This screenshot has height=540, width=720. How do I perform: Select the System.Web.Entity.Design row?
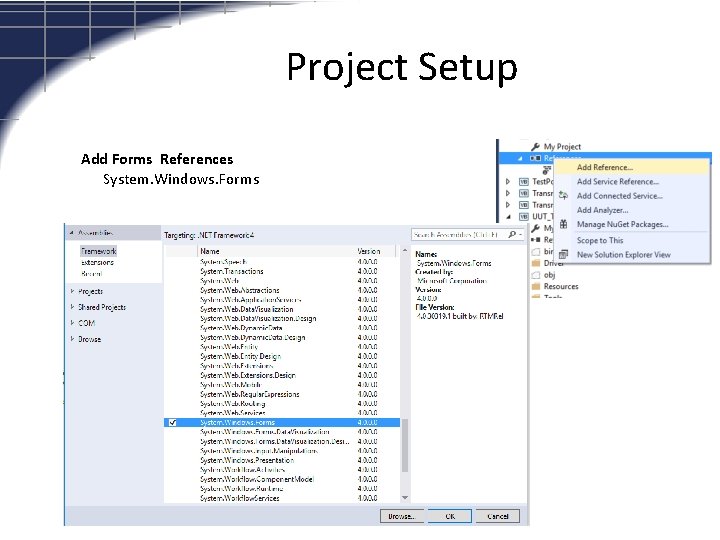click(282, 356)
